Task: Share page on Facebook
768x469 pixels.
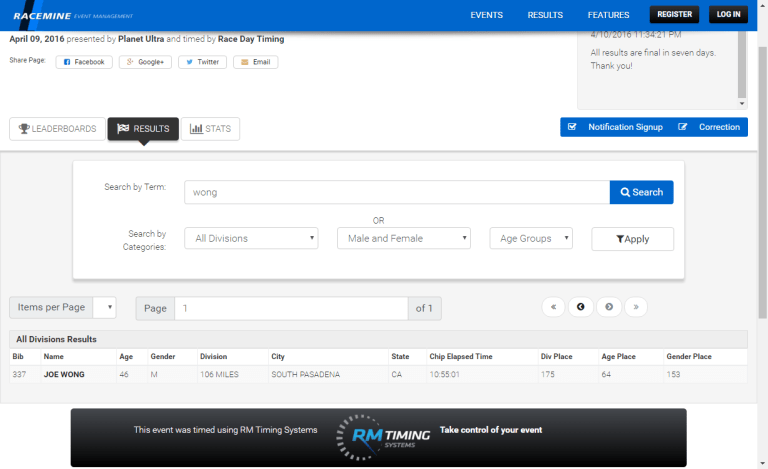Action: [83, 62]
